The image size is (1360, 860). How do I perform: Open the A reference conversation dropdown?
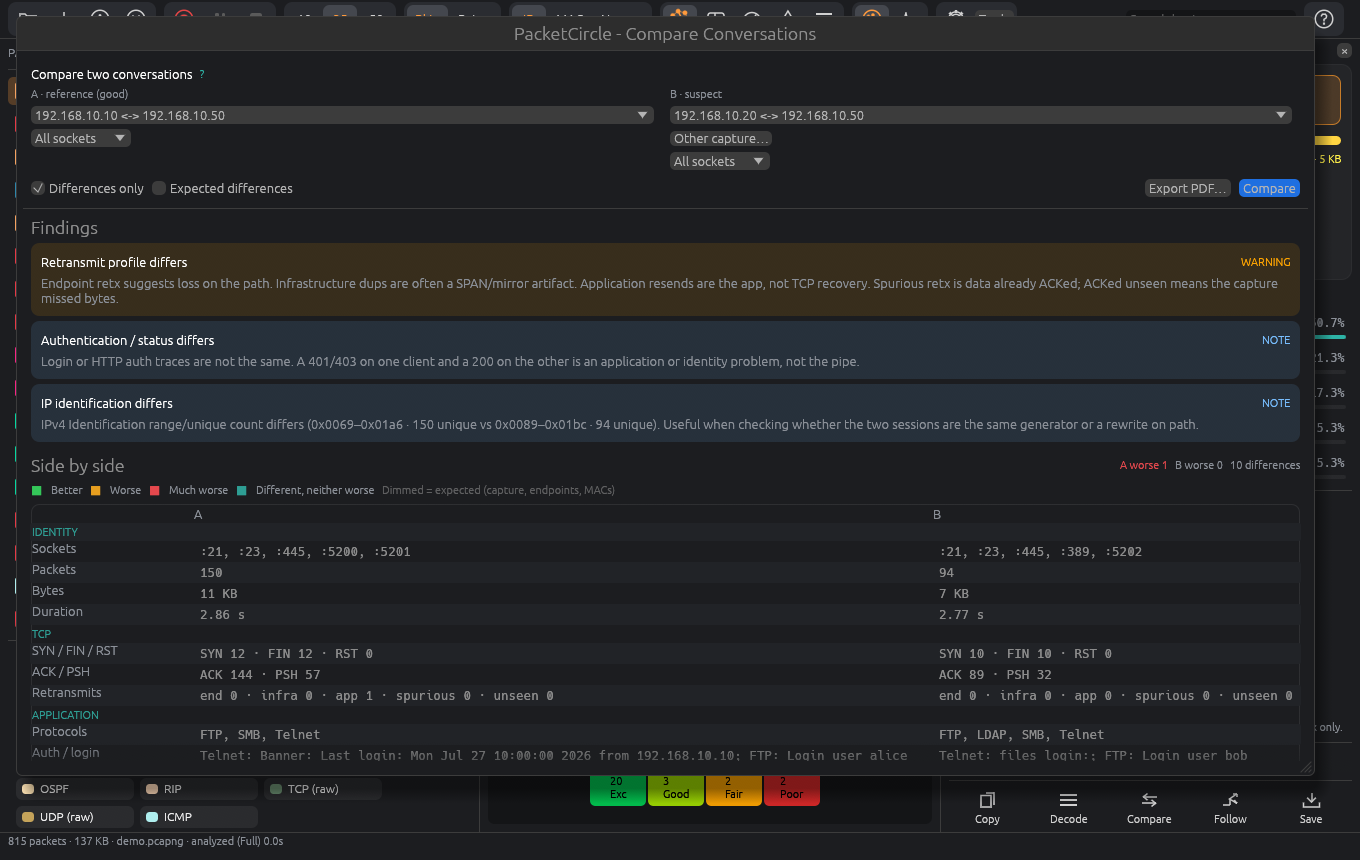pyautogui.click(x=342, y=115)
